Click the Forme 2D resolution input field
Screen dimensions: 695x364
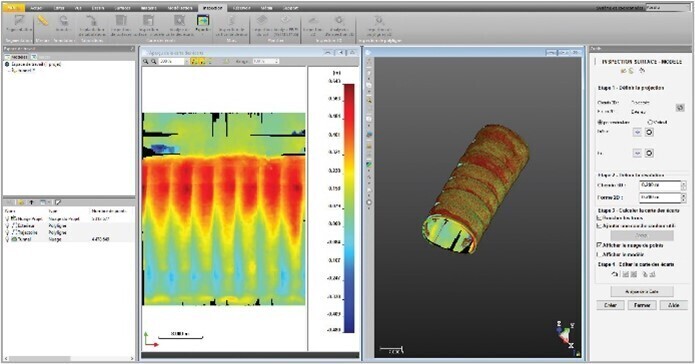660,197
